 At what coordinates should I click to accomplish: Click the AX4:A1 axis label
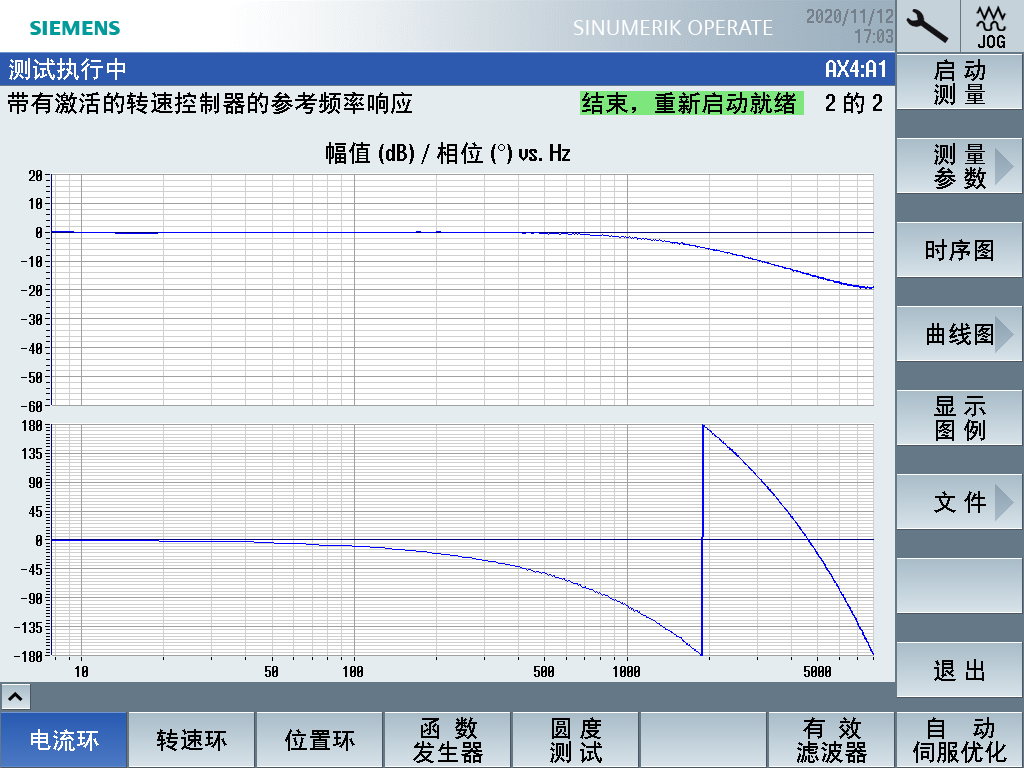[855, 70]
